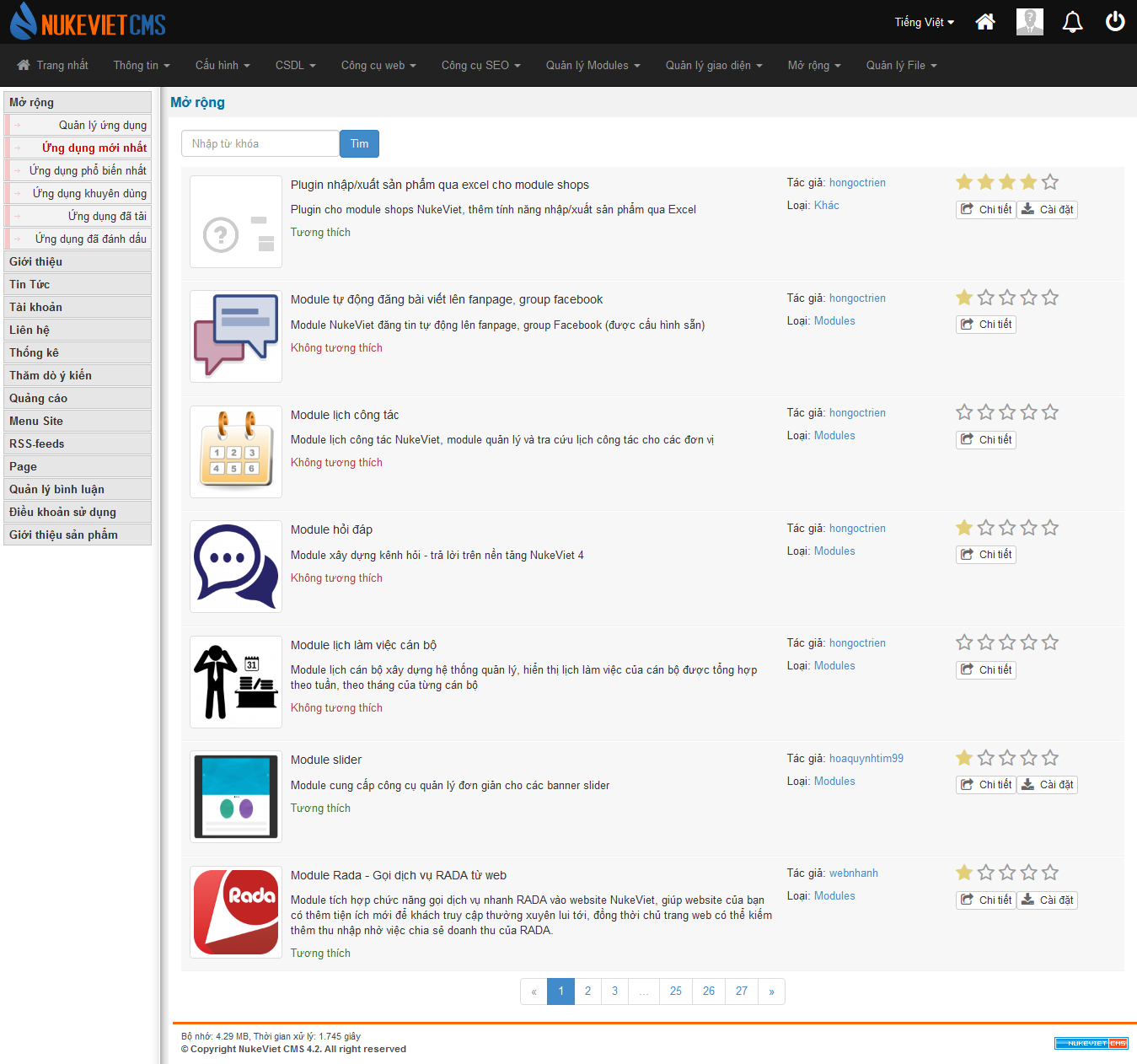
Task: Click NukeViet CMS footer badge
Action: point(1091,1043)
